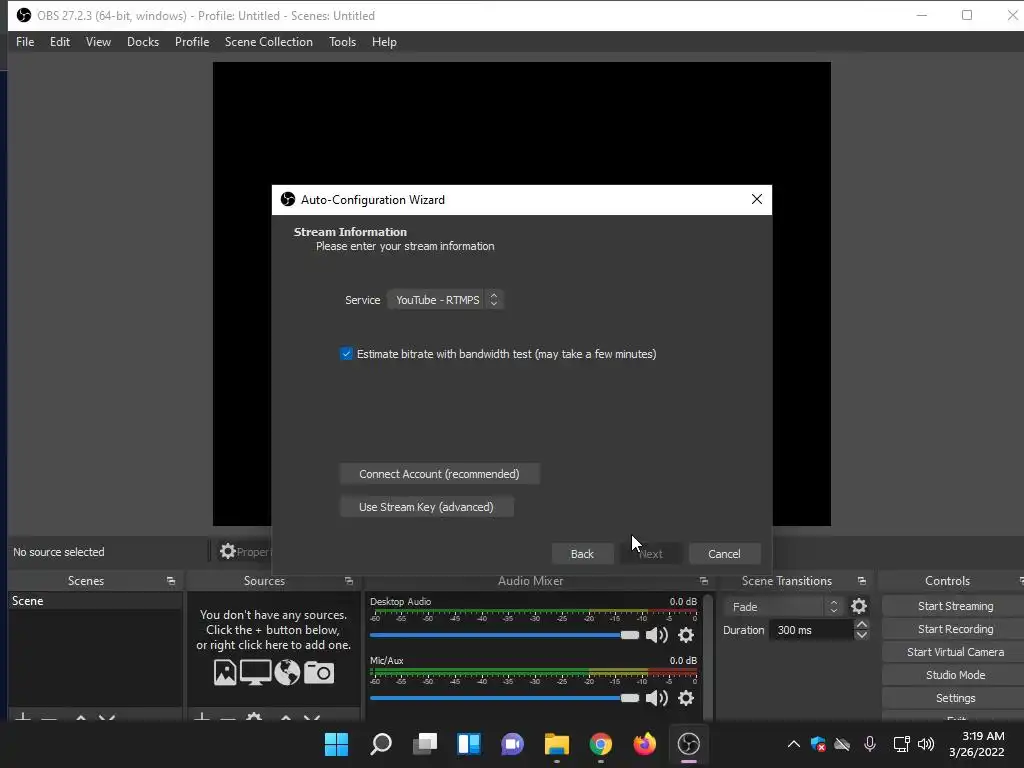The height and width of the screenshot is (768, 1024).
Task: Close the Auto-Configuration Wizard dialog
Action: 756,199
